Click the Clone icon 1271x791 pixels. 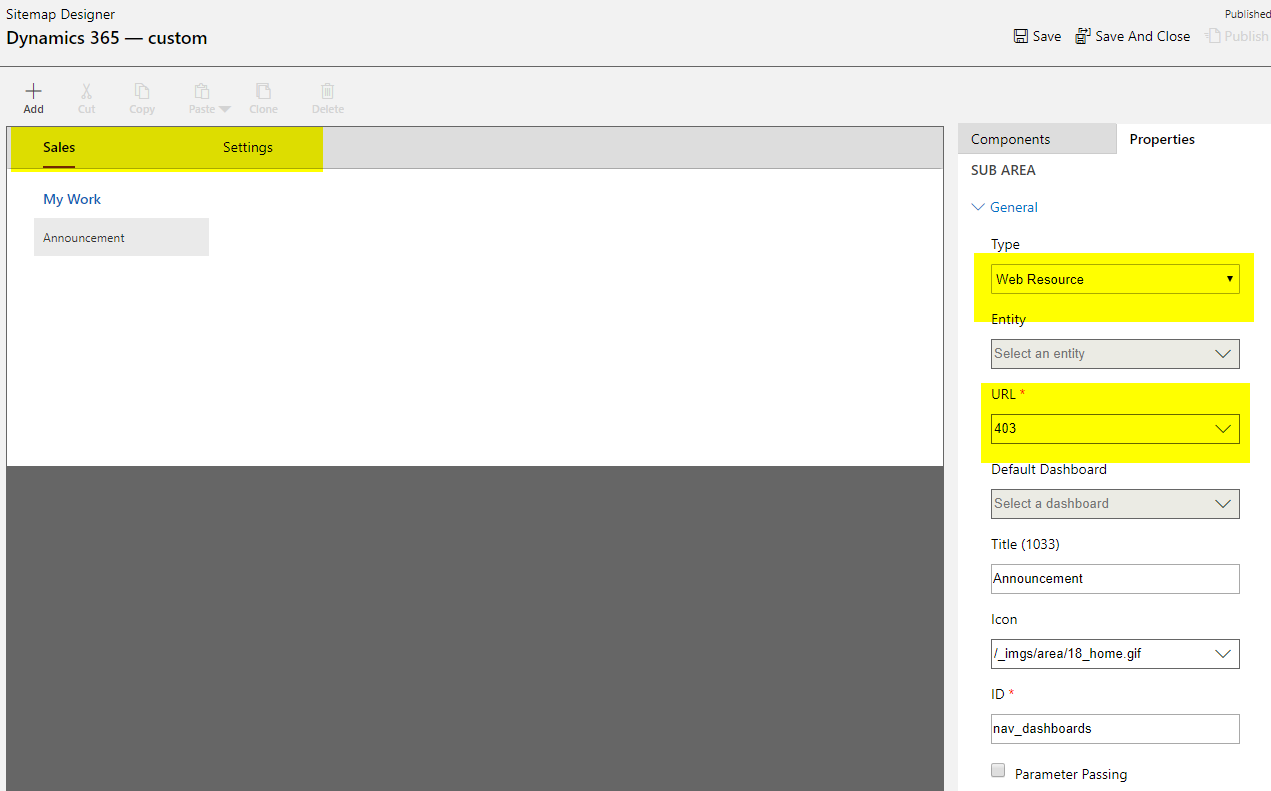click(263, 97)
